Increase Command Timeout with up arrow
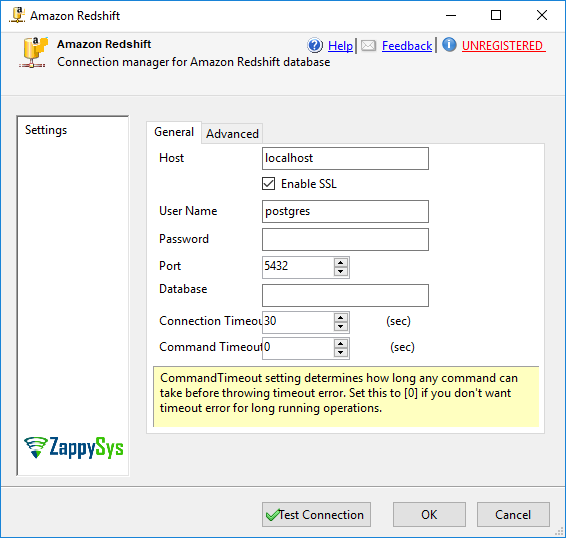Image resolution: width=566 pixels, height=538 pixels. pos(341,344)
